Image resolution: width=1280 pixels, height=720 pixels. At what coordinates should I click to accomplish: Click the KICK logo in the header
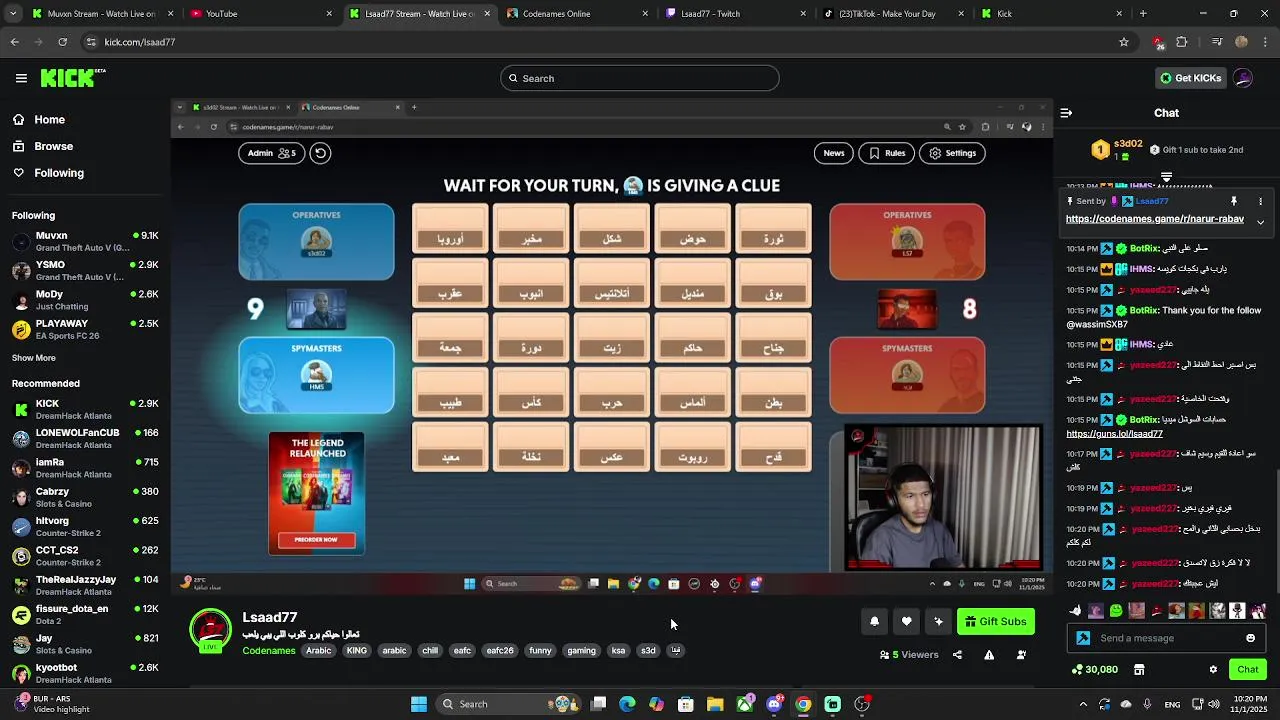coord(72,78)
